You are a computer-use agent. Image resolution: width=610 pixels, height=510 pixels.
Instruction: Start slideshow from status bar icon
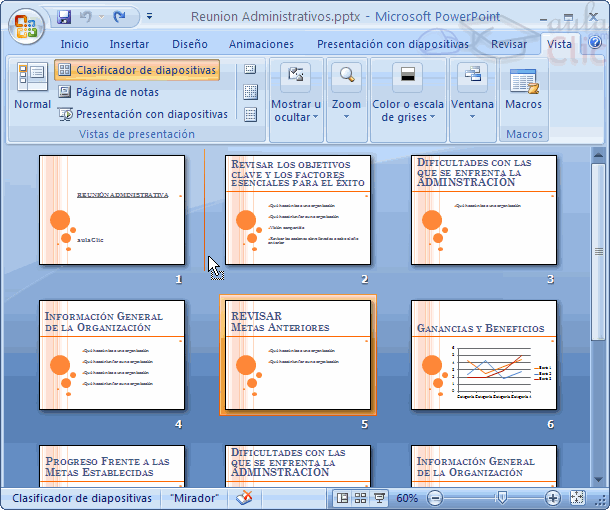[x=379, y=498]
